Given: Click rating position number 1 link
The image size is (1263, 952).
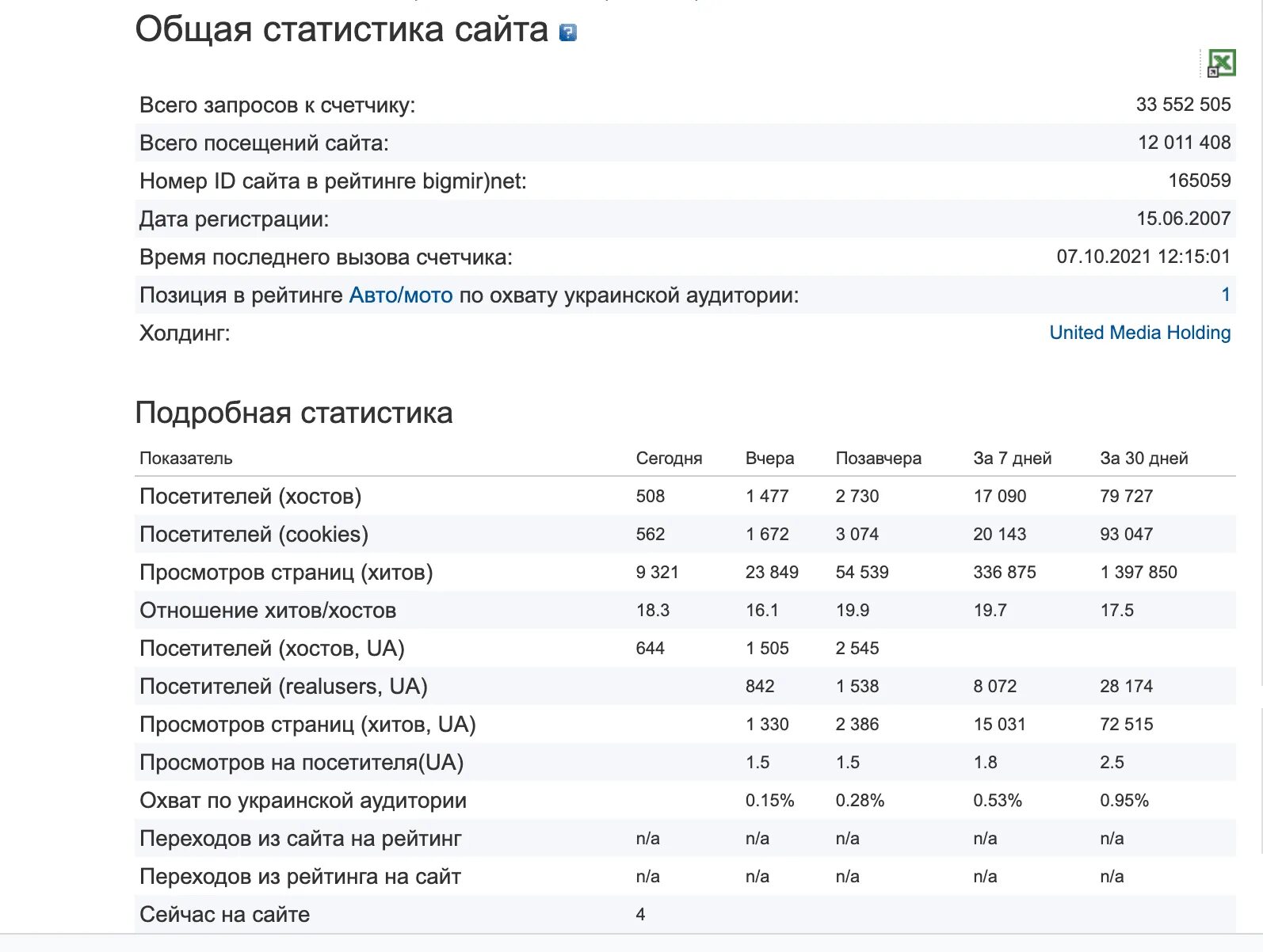Looking at the screenshot, I should pyautogui.click(x=1225, y=295).
